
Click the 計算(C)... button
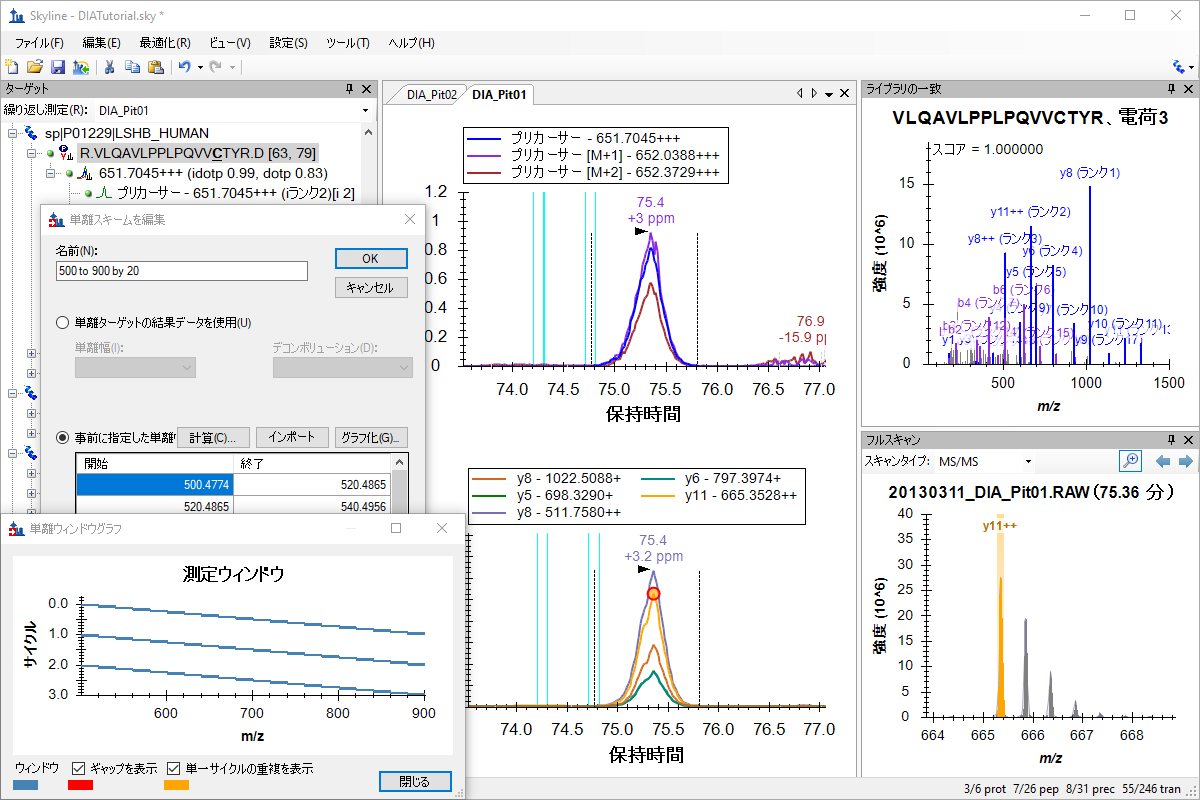213,437
